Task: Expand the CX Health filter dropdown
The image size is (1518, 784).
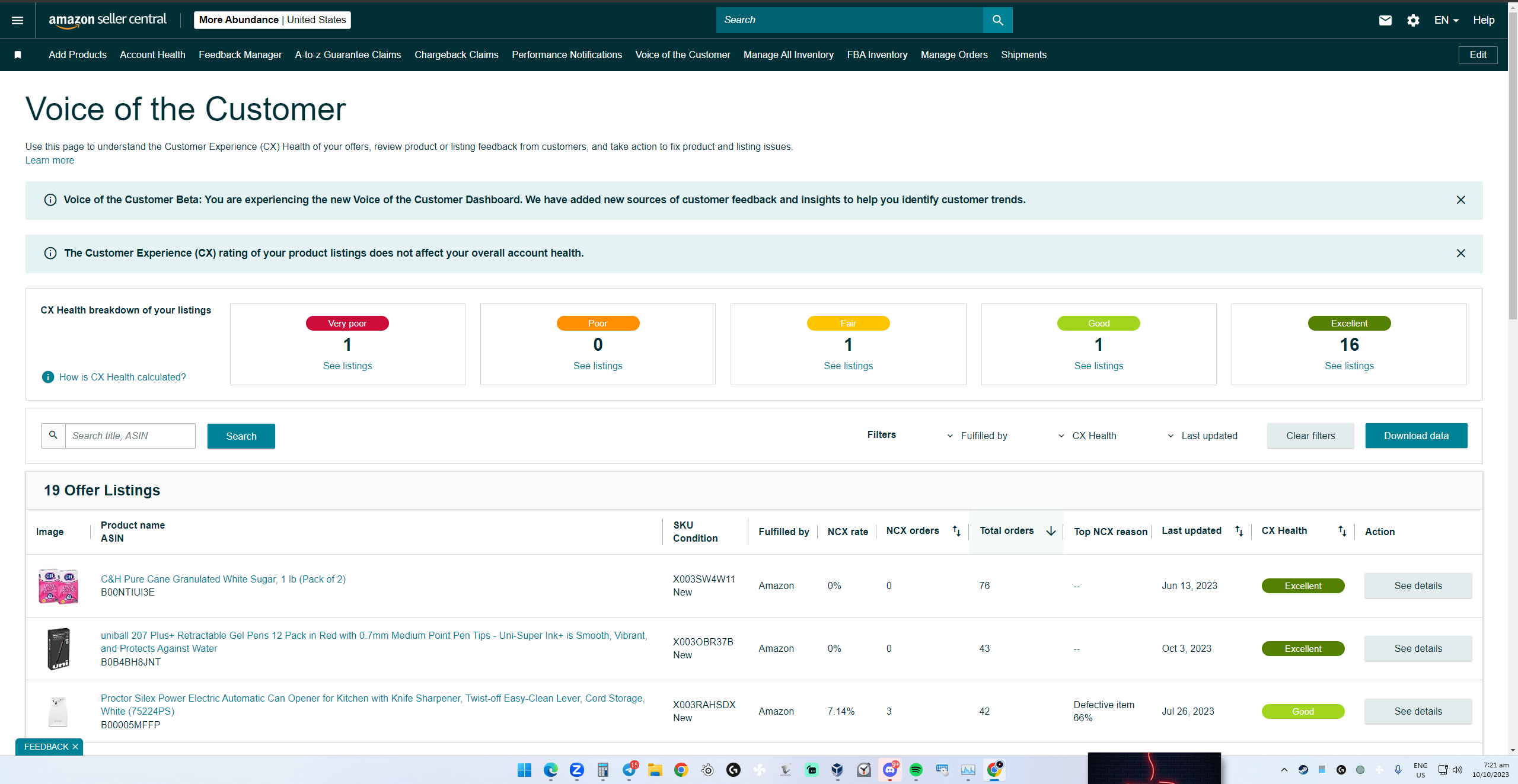Action: (x=1087, y=436)
